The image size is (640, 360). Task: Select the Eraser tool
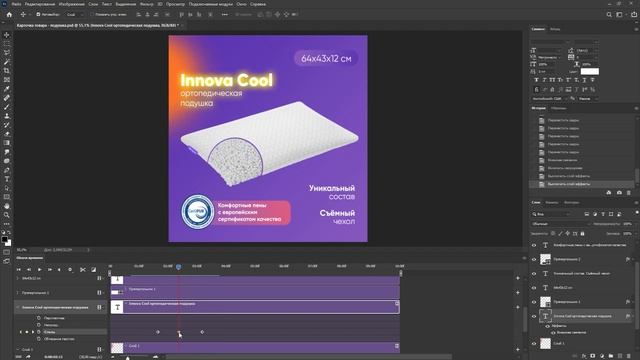pyautogui.click(x=7, y=134)
